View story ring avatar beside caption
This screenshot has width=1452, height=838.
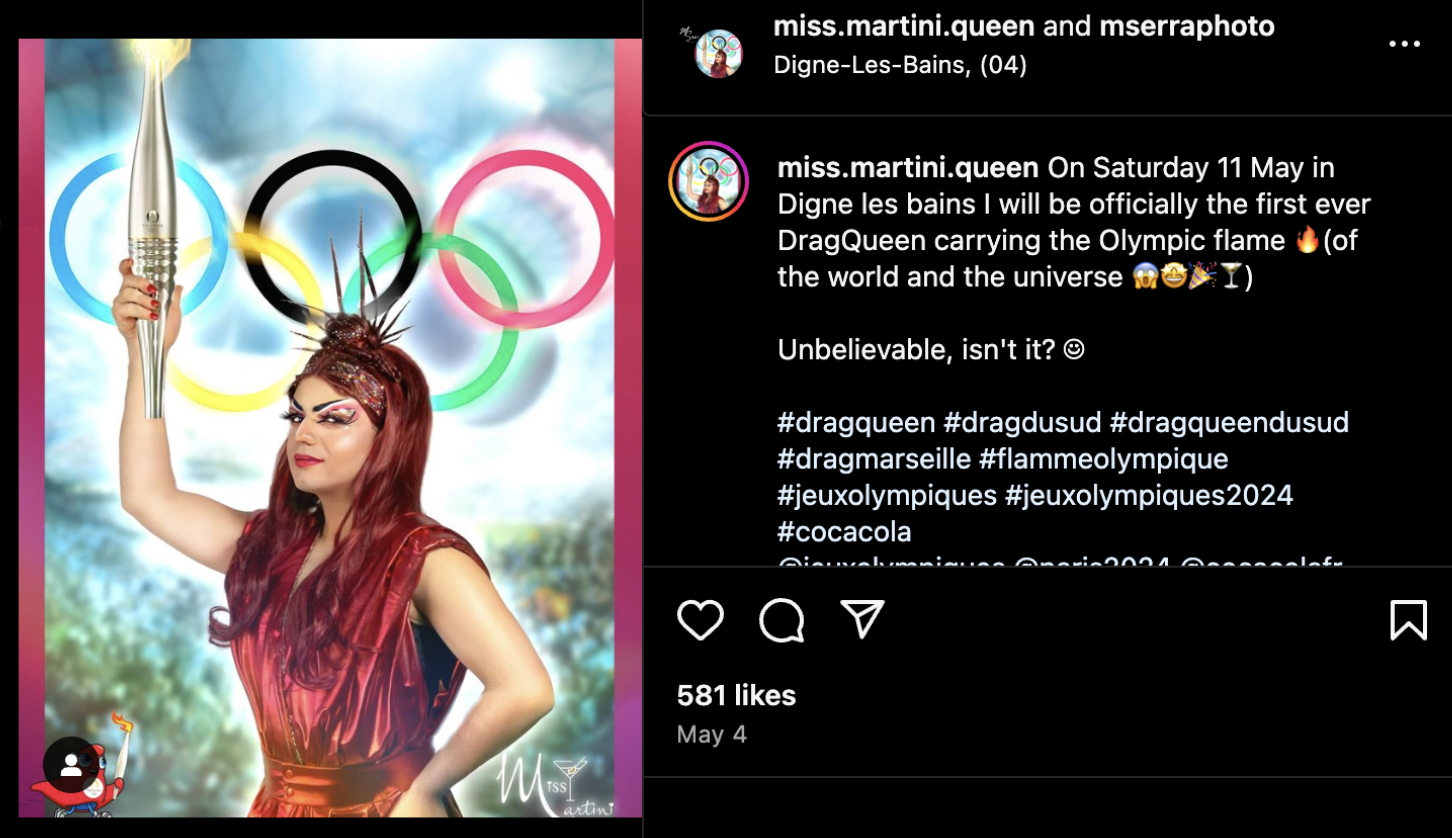[708, 181]
